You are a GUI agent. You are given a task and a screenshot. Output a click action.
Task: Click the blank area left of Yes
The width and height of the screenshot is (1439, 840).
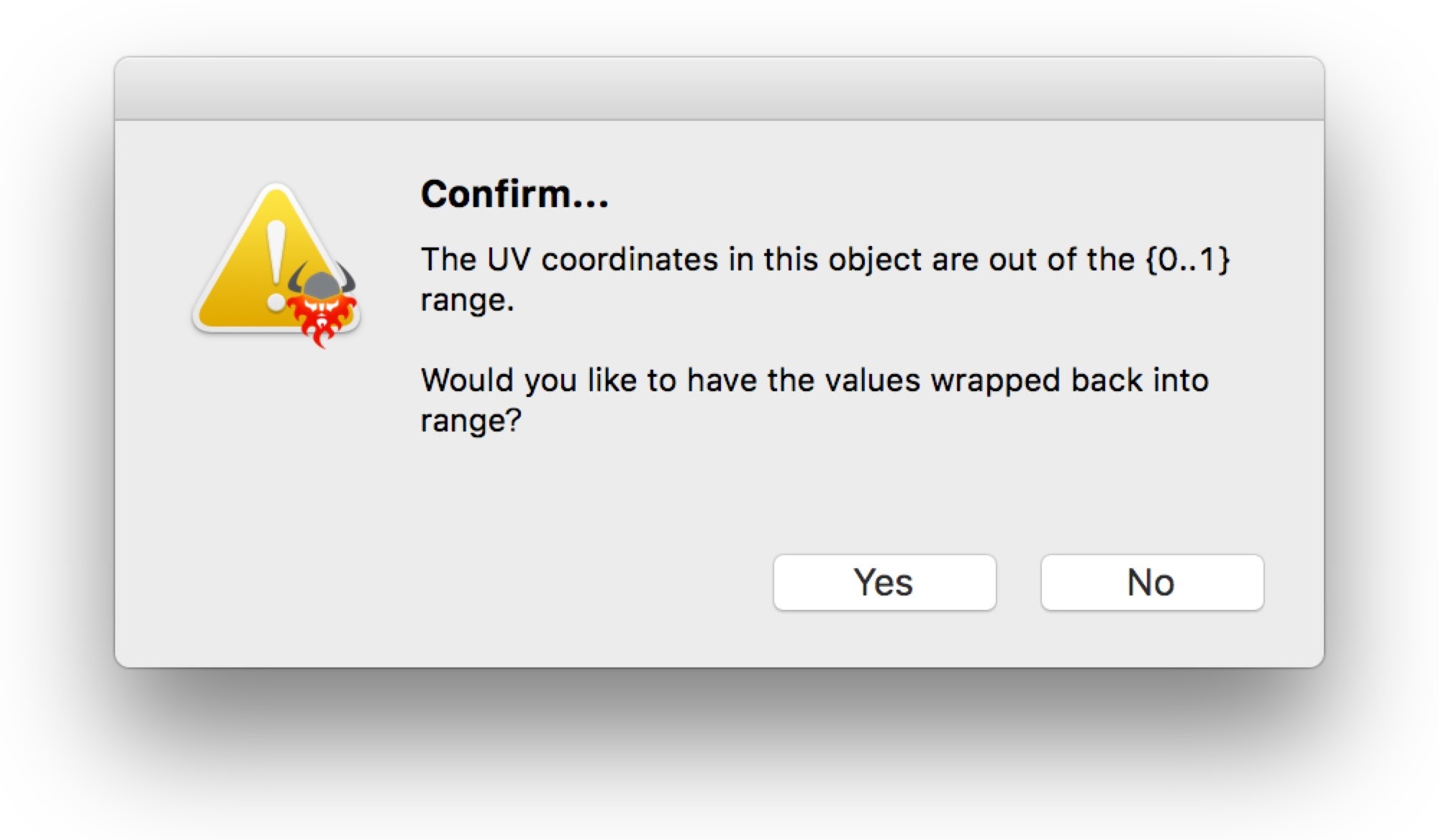[x=504, y=583]
